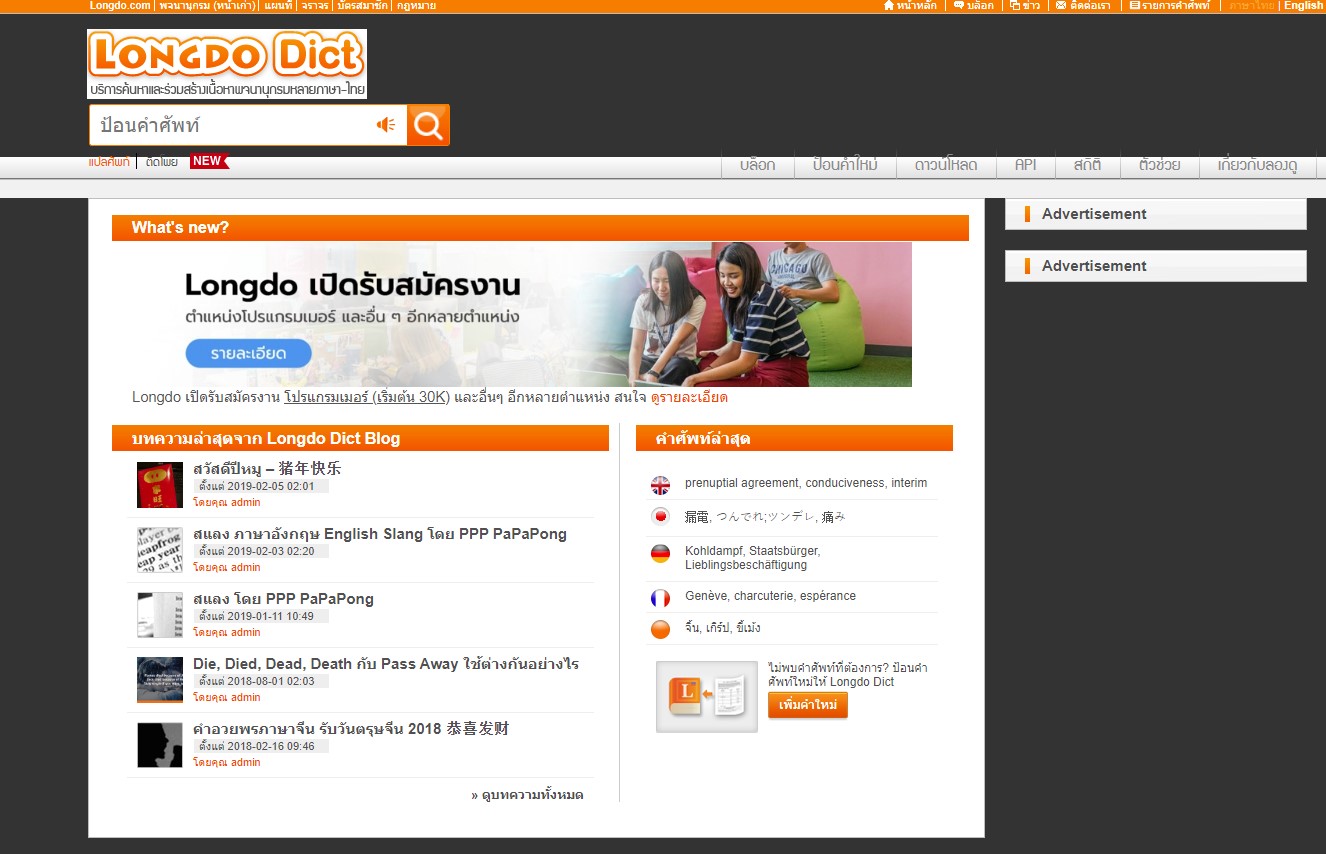Click admin author under Die, Died, Dead post
The image size is (1326, 854).
point(245,697)
